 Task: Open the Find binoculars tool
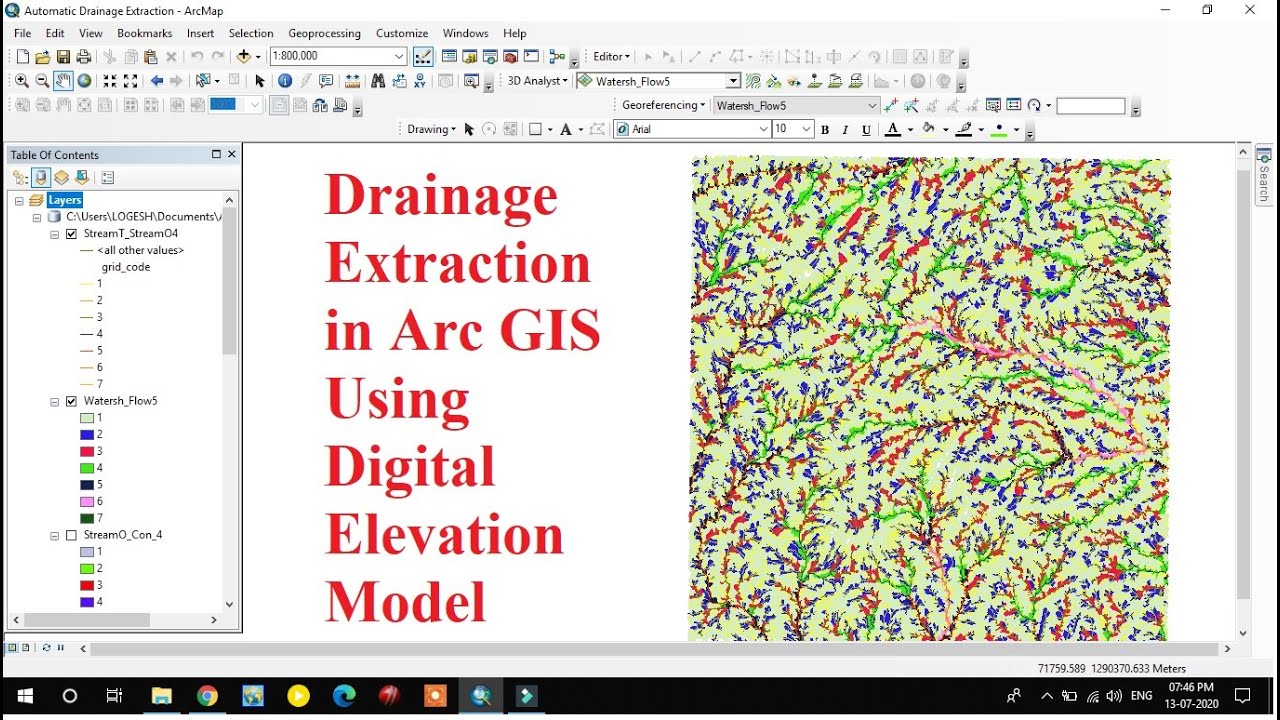pyautogui.click(x=378, y=81)
